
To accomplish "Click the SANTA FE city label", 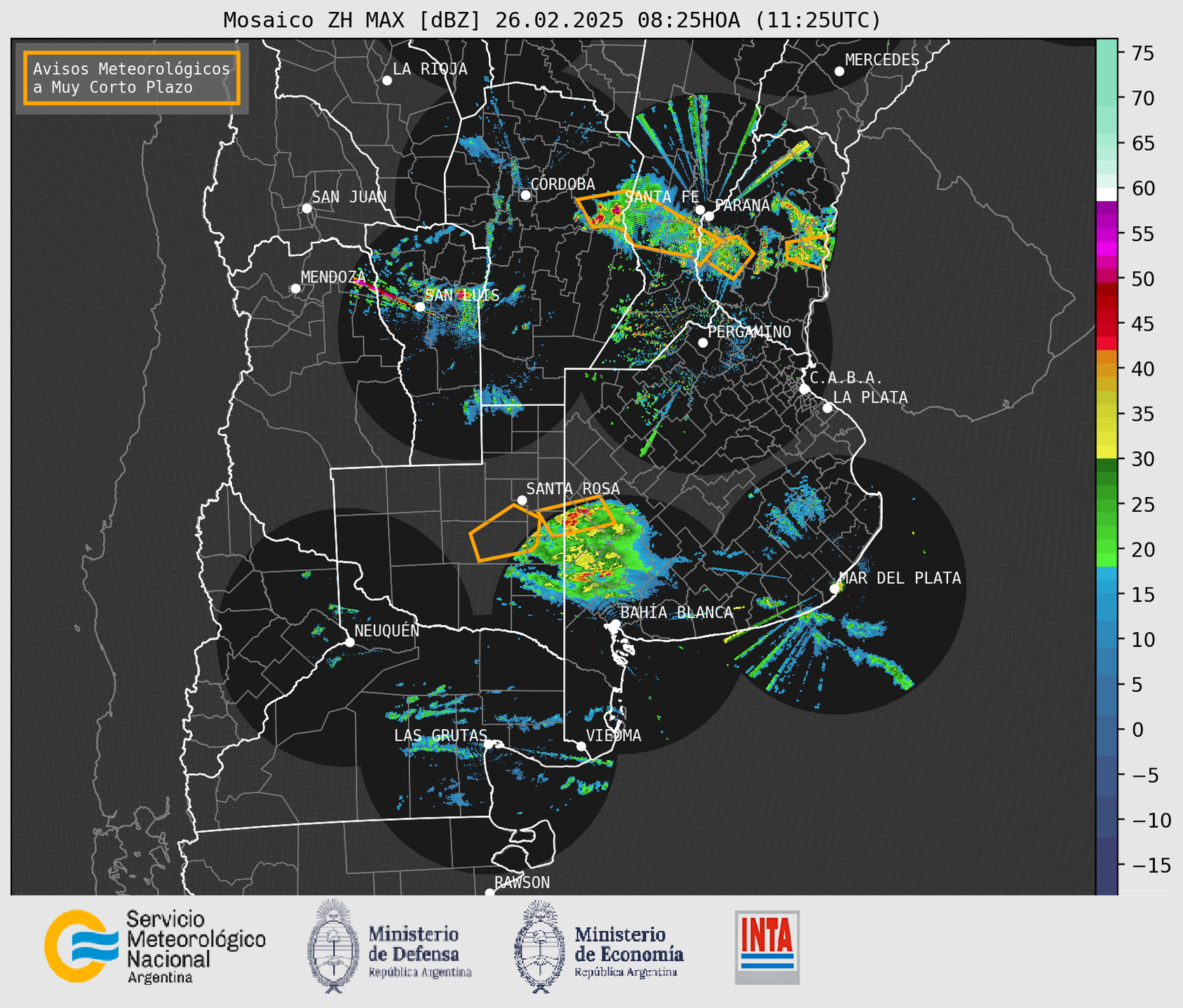I will (661, 196).
